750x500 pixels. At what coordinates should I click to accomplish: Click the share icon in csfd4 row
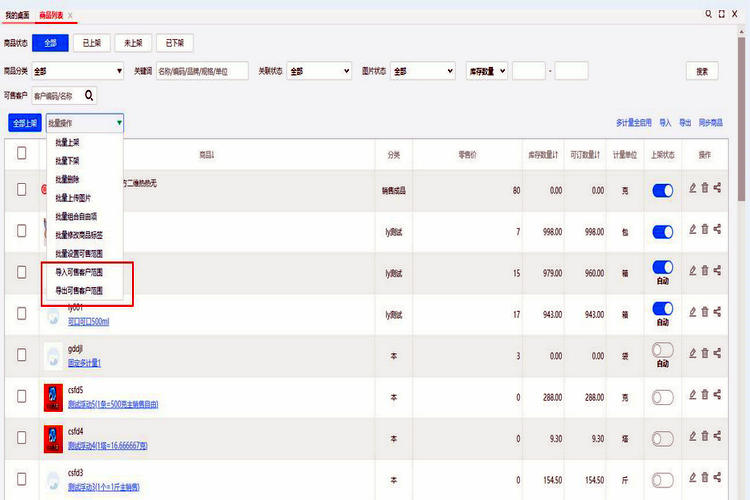(718, 438)
